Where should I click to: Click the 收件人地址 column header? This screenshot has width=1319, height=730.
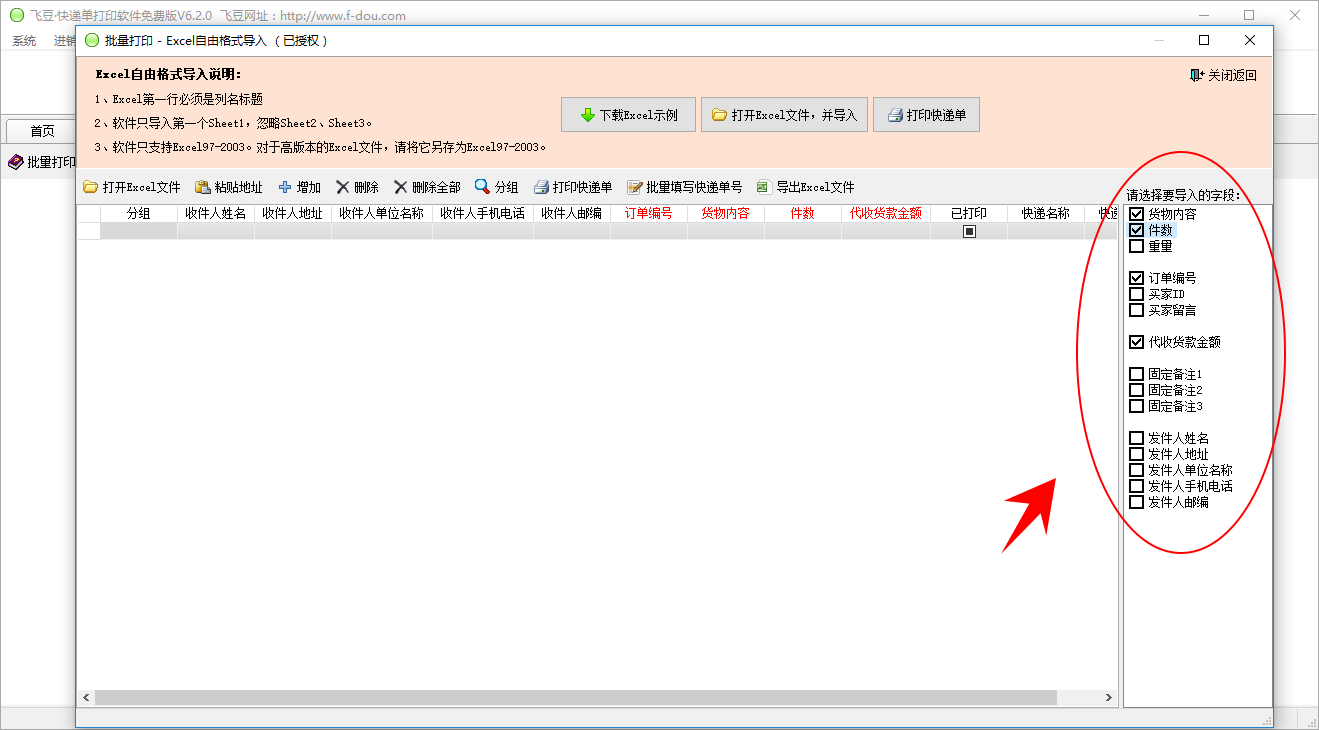[293, 213]
